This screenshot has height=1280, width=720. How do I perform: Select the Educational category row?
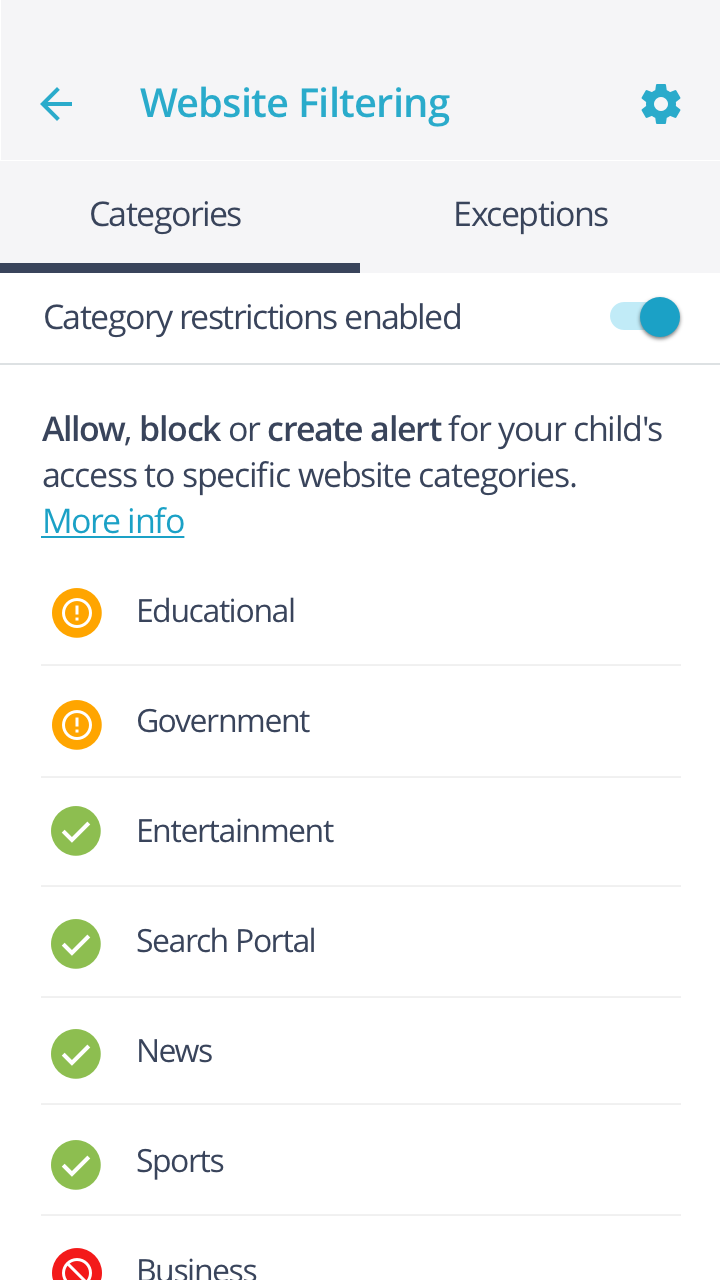[x=360, y=611]
